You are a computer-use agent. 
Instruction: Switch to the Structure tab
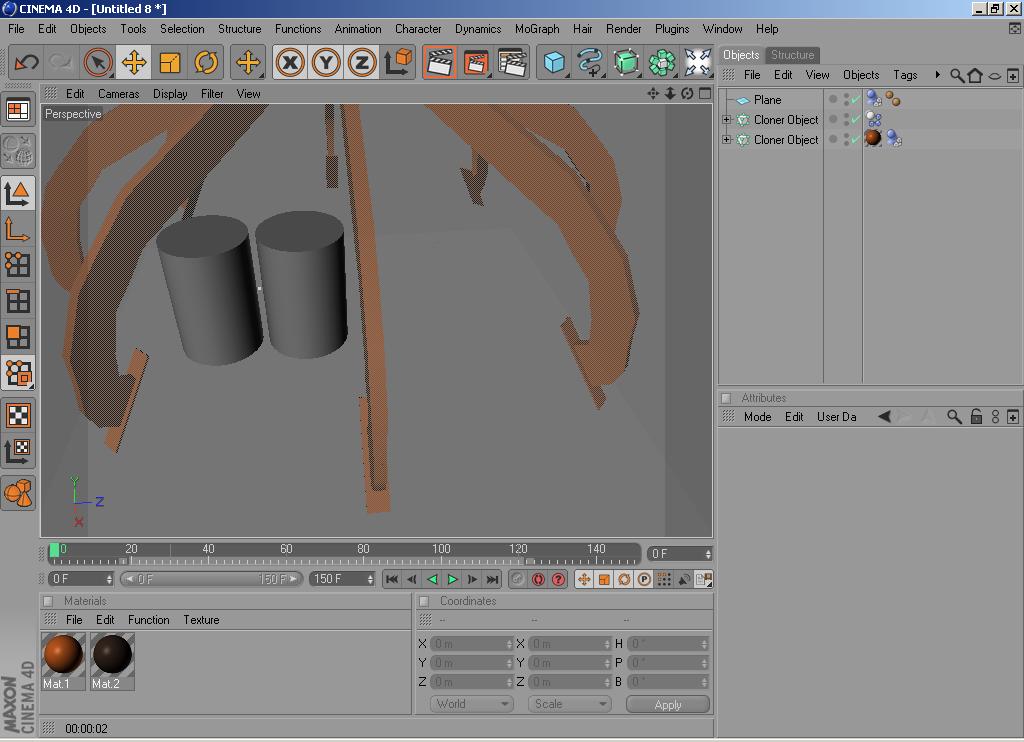(792, 55)
